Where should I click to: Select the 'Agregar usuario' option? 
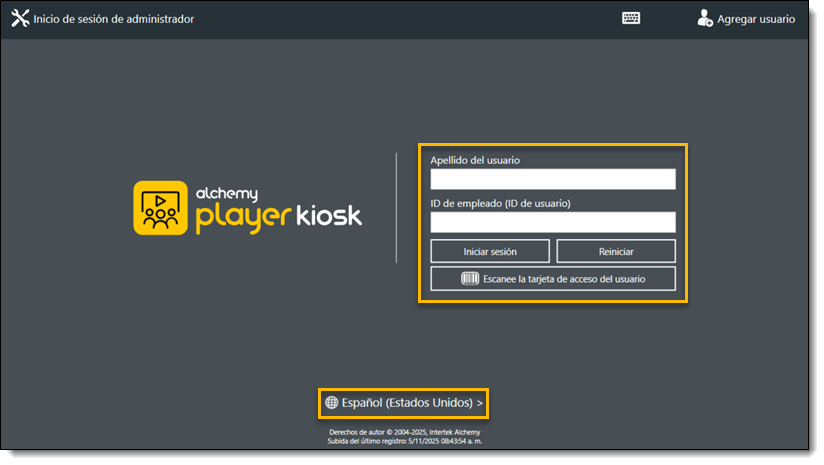pyautogui.click(x=756, y=19)
